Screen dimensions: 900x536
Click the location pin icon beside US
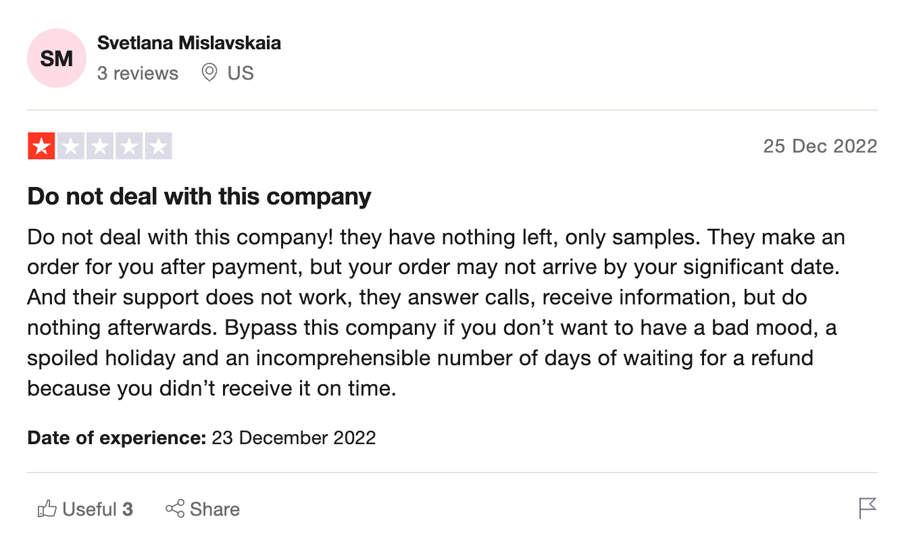point(210,73)
